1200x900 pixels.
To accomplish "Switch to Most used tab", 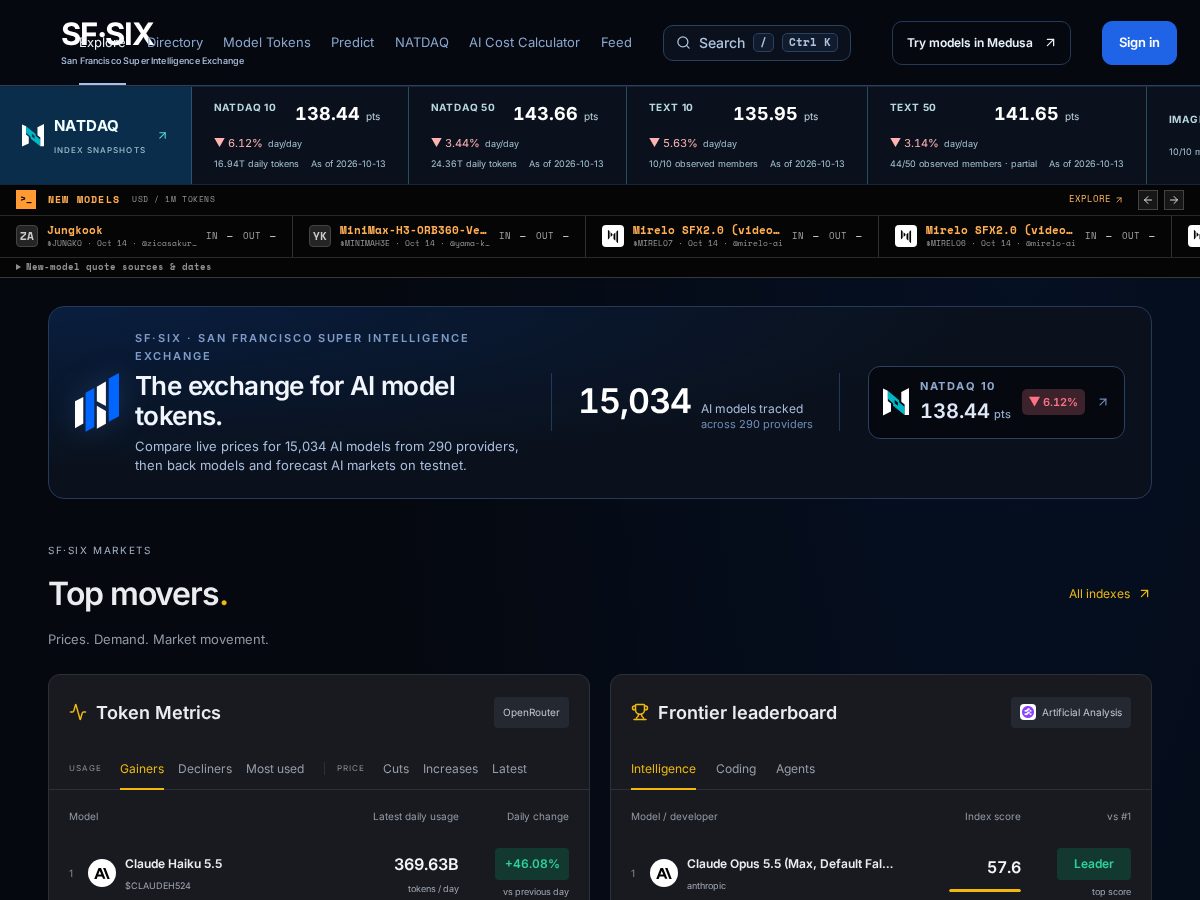I will (275, 769).
